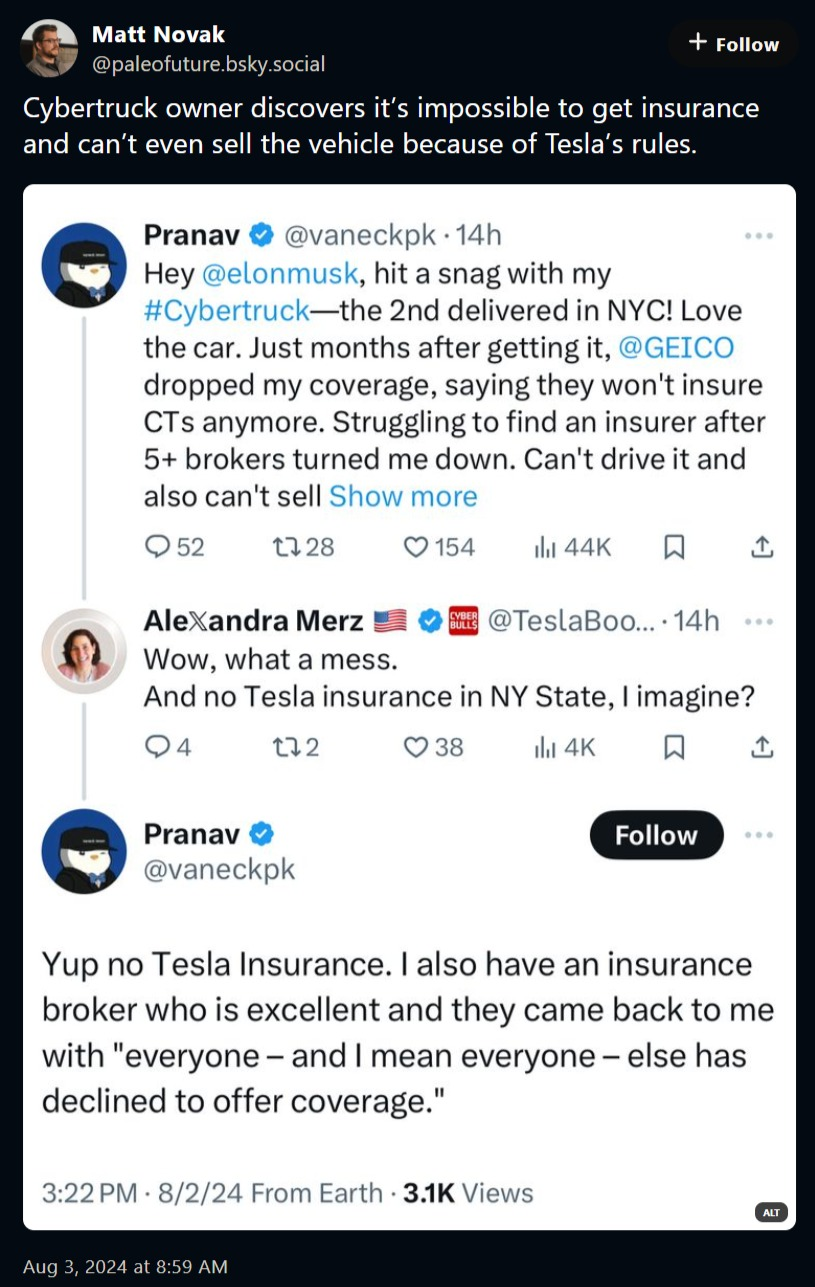Click the retweet icon showing 28
Viewport: 815px width, 1287px height.
tap(285, 547)
